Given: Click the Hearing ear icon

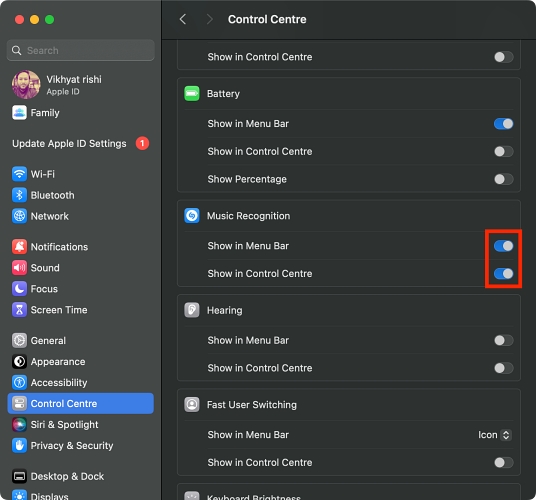Looking at the screenshot, I should click(x=192, y=310).
